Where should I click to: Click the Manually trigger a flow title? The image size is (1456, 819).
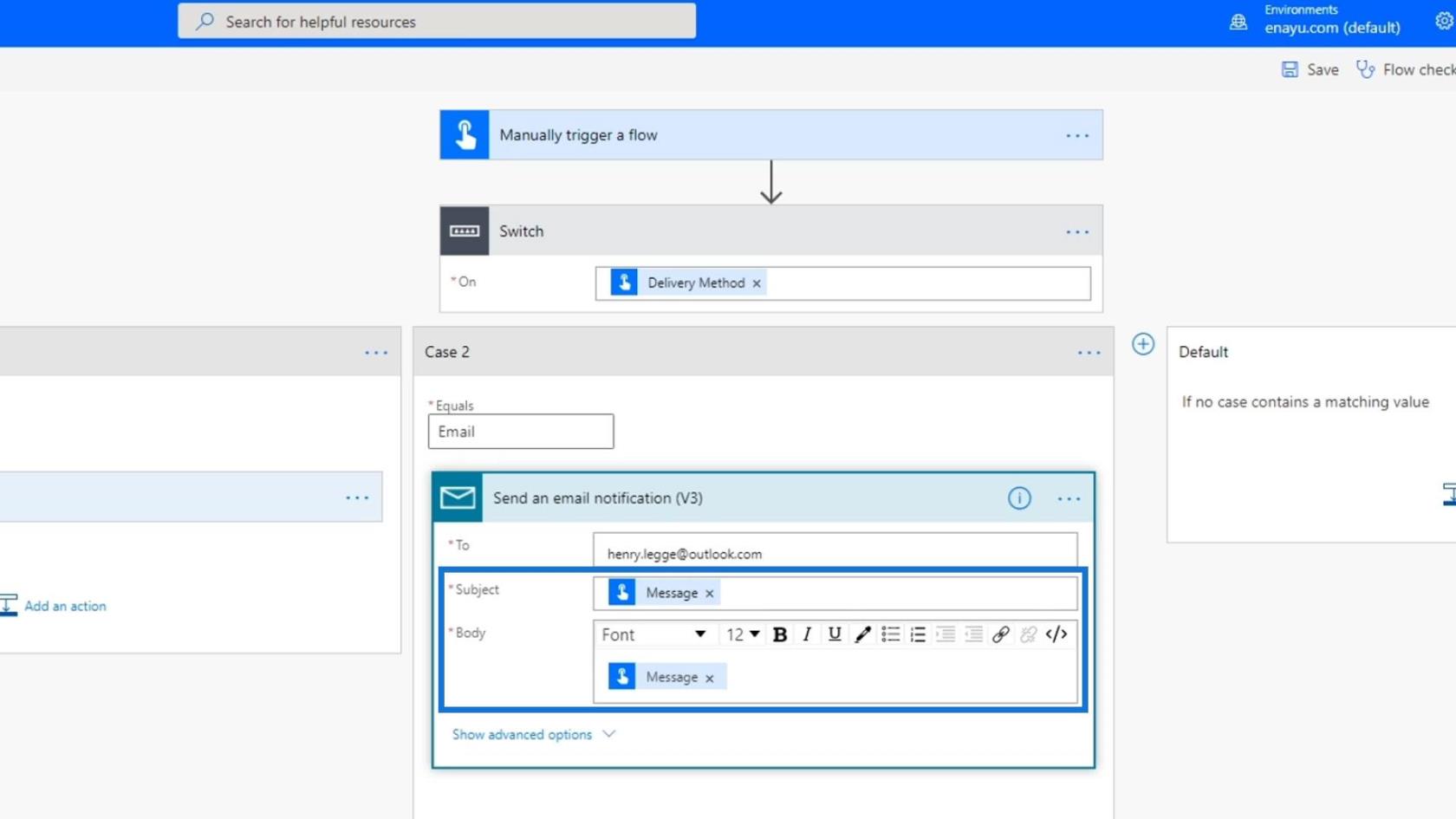pos(578,135)
